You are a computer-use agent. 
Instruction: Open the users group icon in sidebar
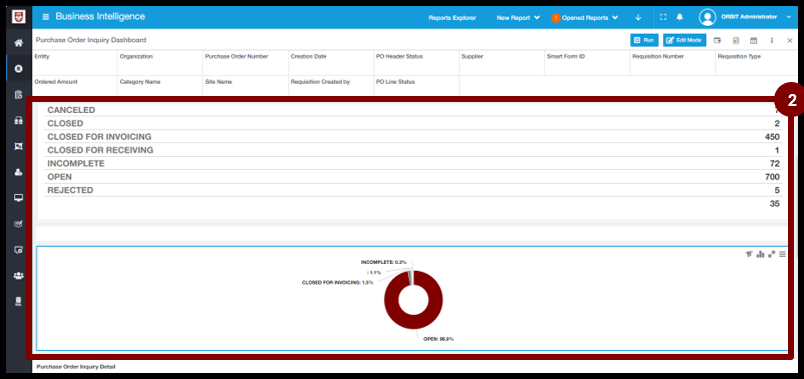click(18, 276)
